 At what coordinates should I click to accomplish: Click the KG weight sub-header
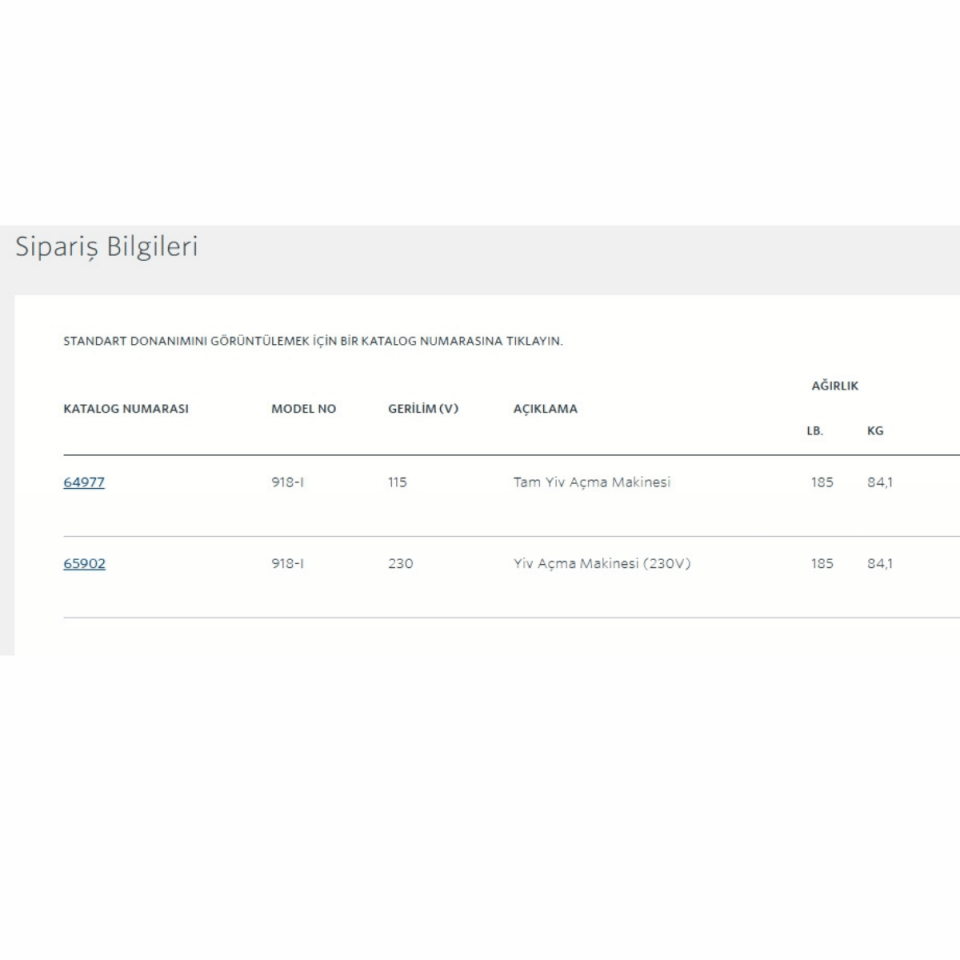coord(875,432)
